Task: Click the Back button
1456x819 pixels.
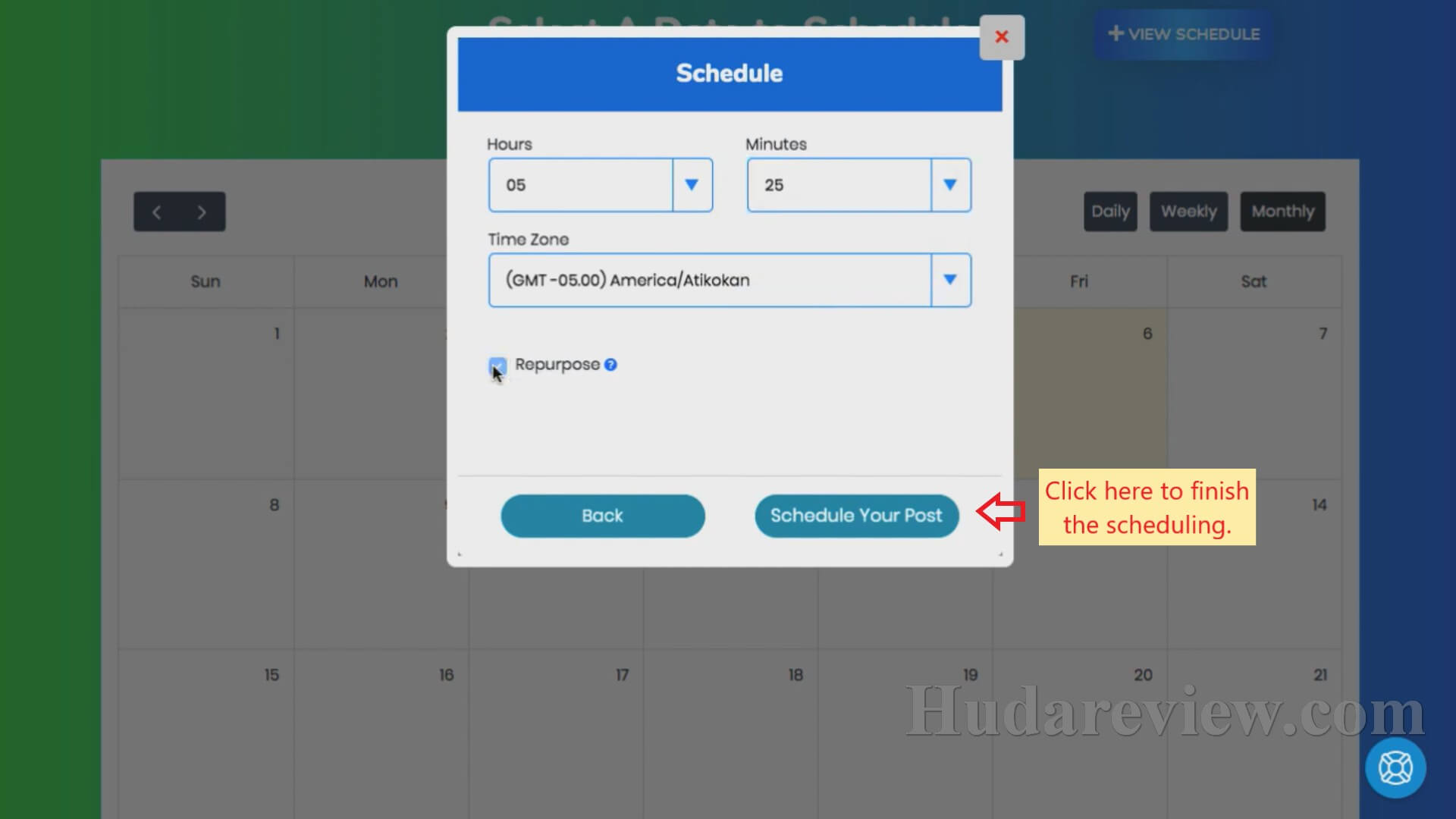Action: pos(603,515)
